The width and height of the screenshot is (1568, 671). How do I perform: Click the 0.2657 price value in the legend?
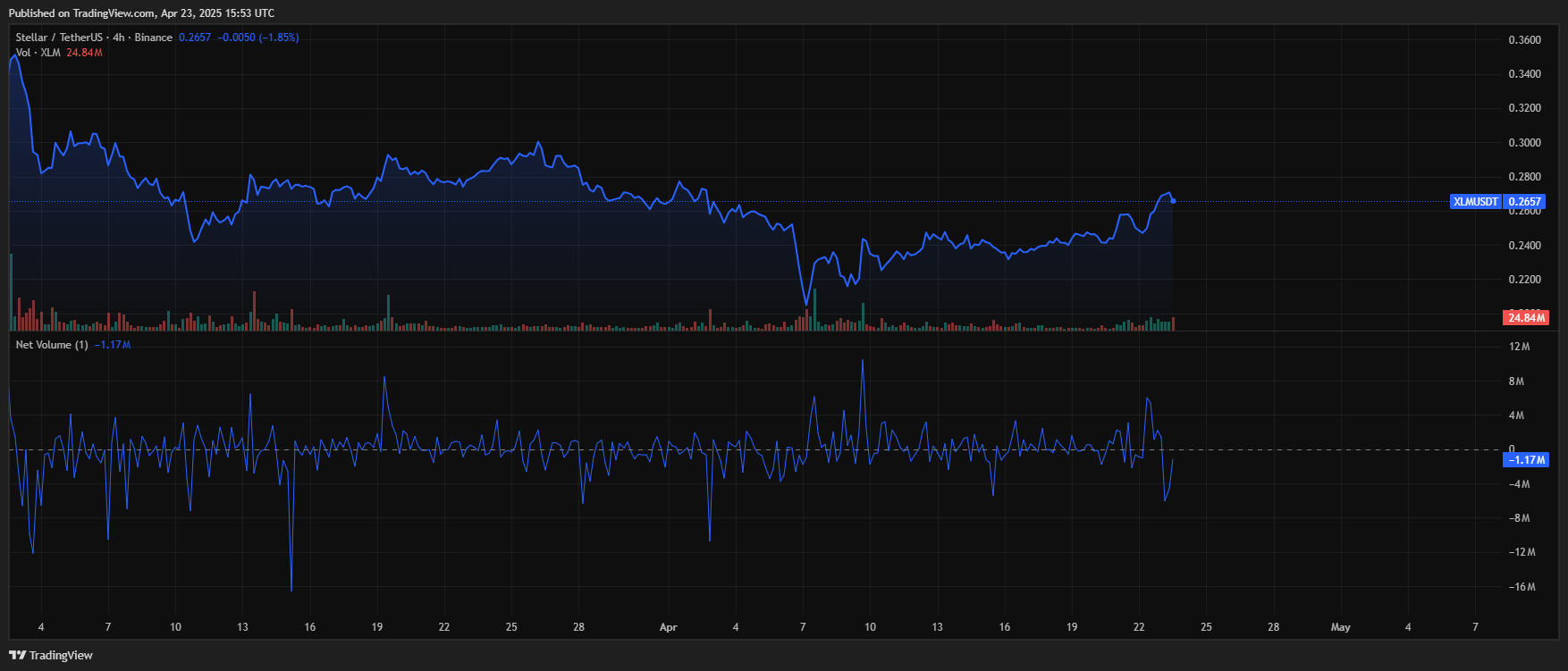[x=195, y=38]
